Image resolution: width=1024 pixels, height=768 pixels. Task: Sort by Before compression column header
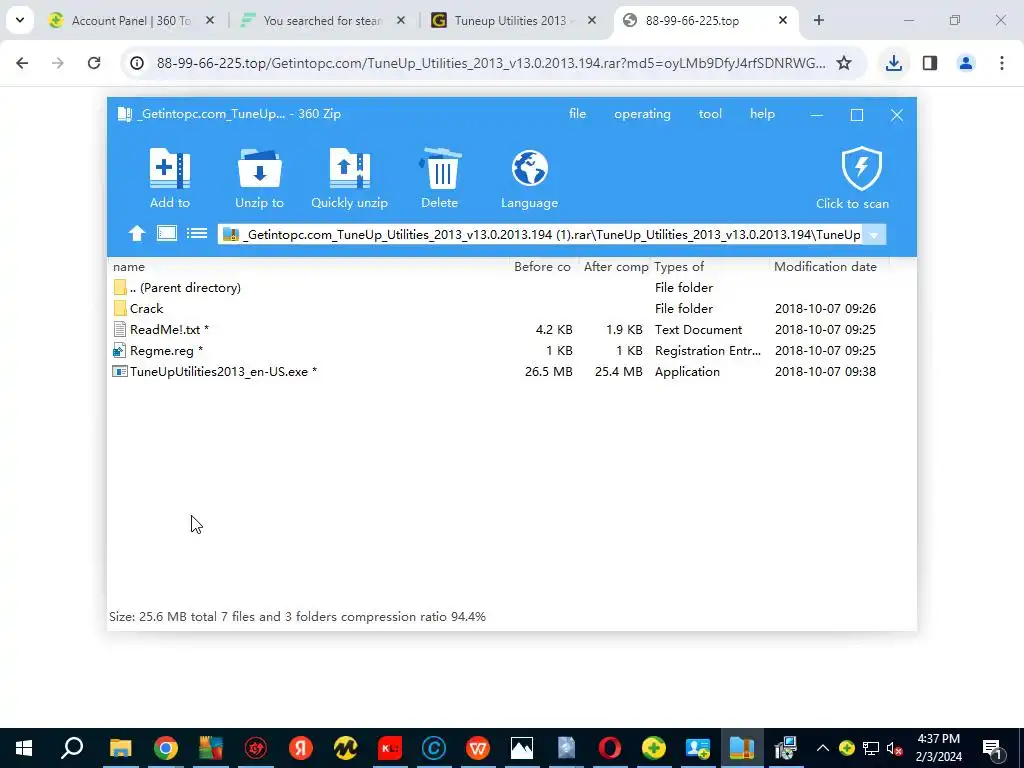[x=543, y=266]
